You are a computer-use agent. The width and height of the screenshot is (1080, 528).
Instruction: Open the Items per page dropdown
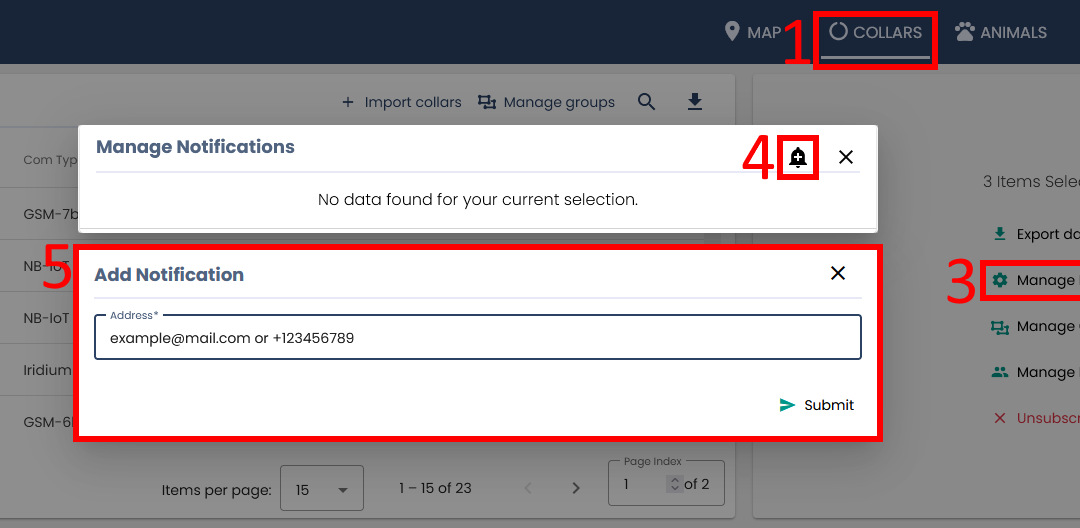321,490
